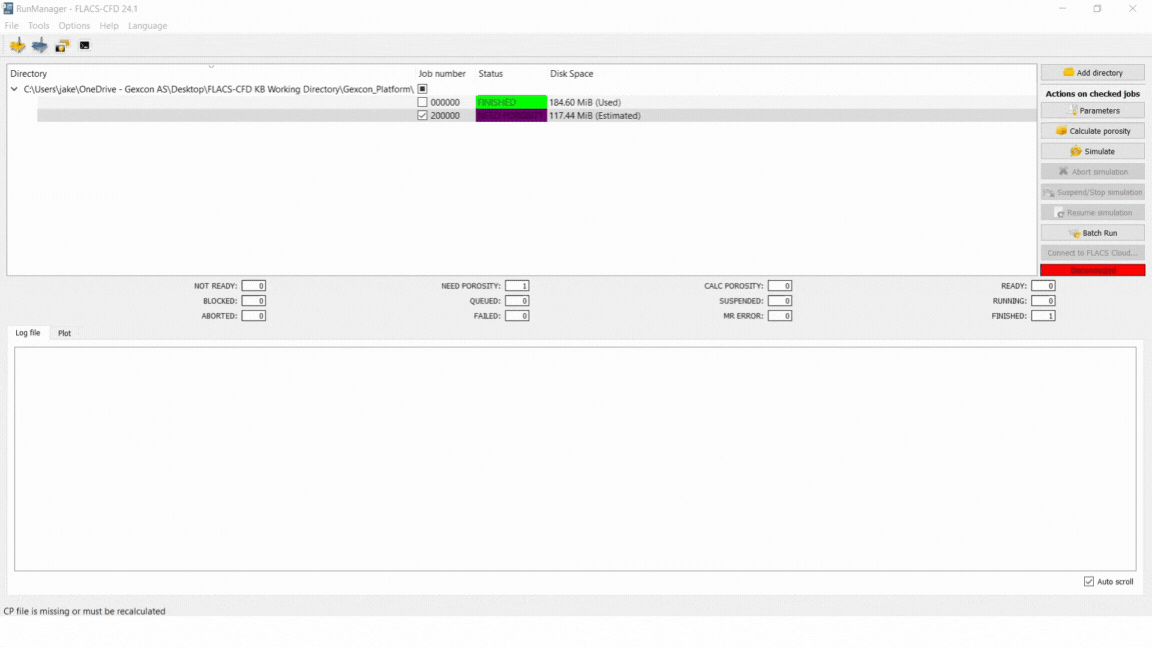This screenshot has height=648, width=1152.
Task: Click the RUNNING count field
Action: pos(1043,300)
